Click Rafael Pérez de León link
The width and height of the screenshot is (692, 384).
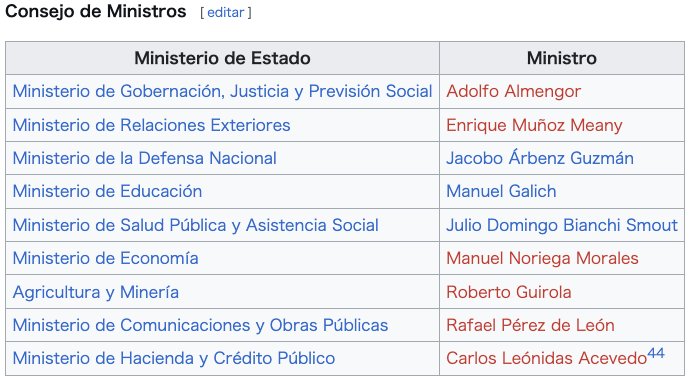530,325
